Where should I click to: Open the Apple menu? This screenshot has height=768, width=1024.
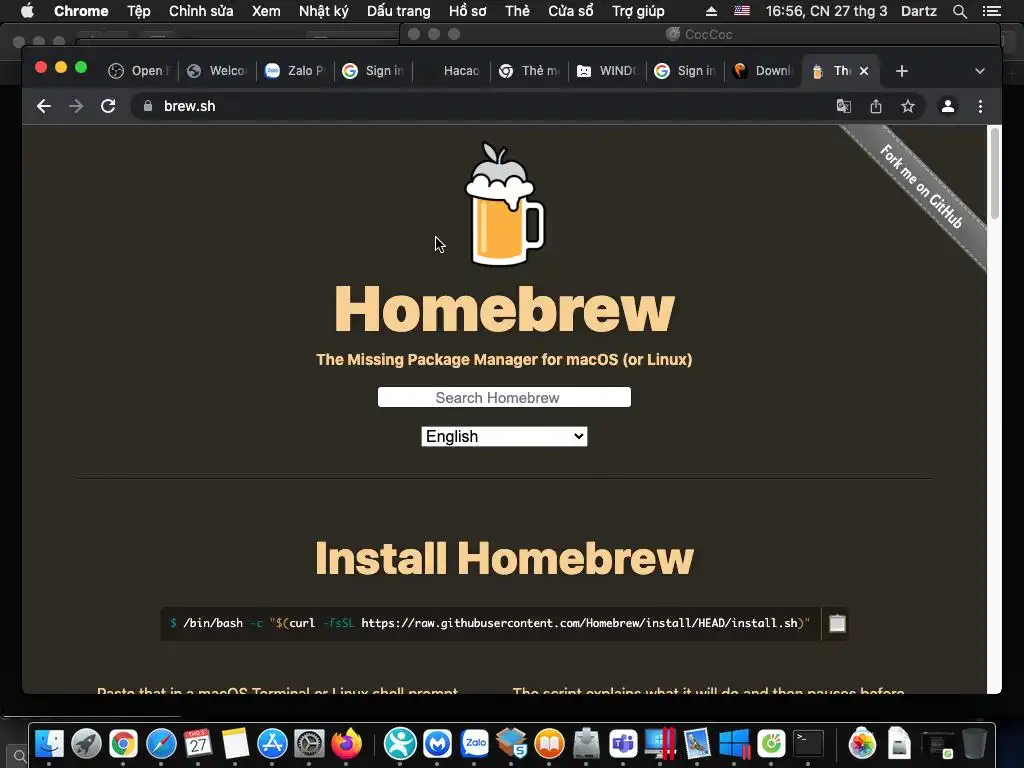(27, 11)
